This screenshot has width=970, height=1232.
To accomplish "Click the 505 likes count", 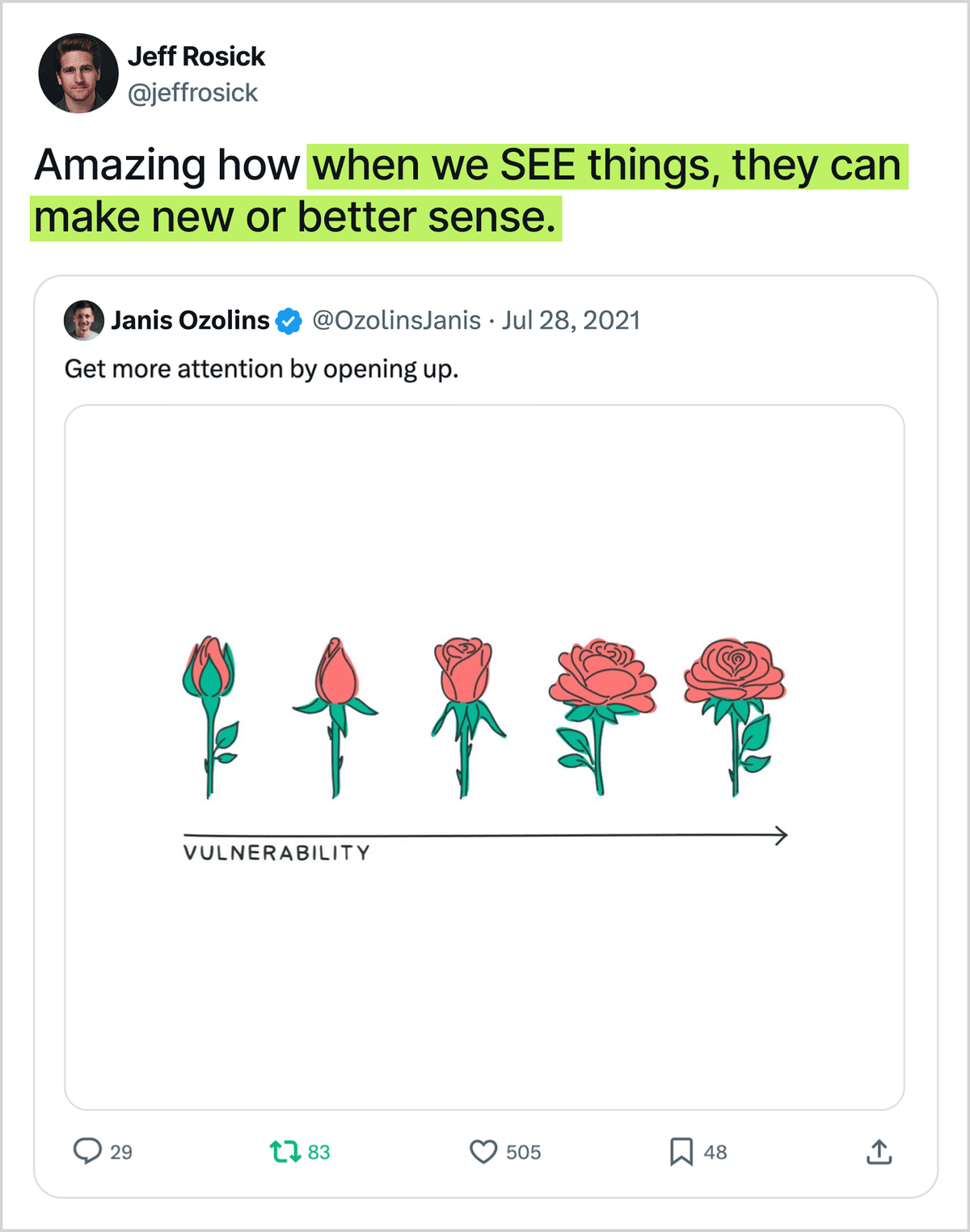I will (x=523, y=1152).
